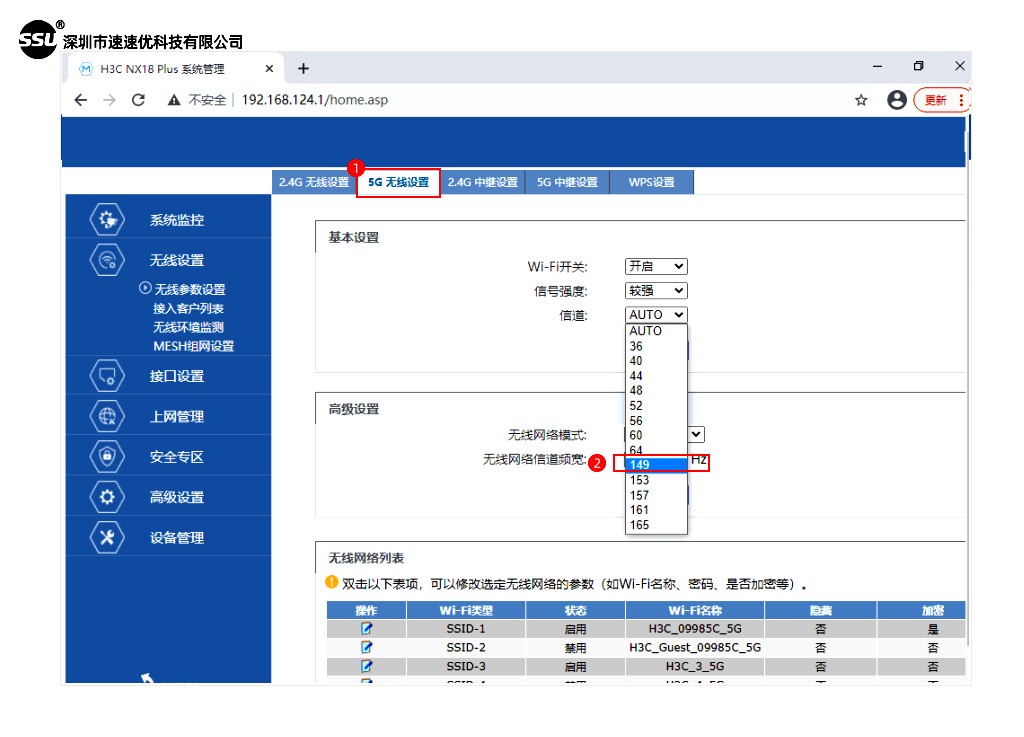1024x737 pixels.
Task: Click the 高级设置 gear icon
Action: (108, 497)
